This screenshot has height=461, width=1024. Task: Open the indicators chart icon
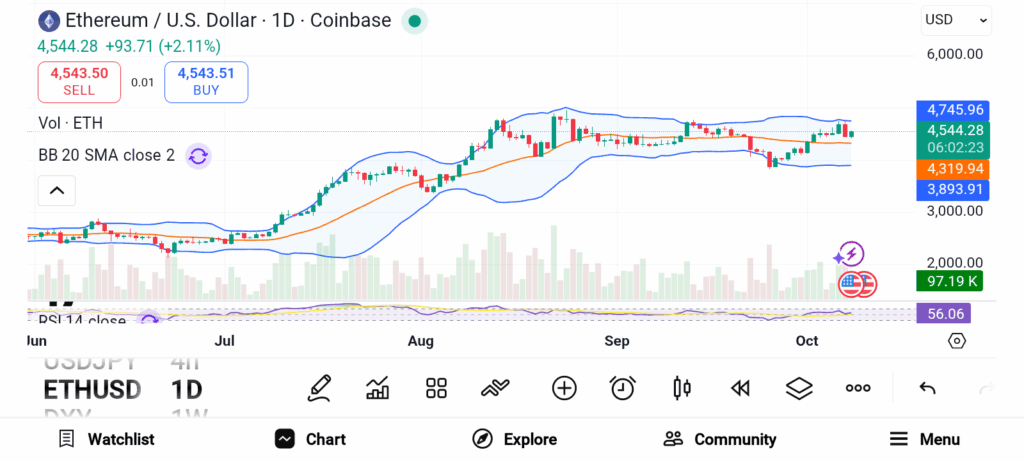coord(378,388)
